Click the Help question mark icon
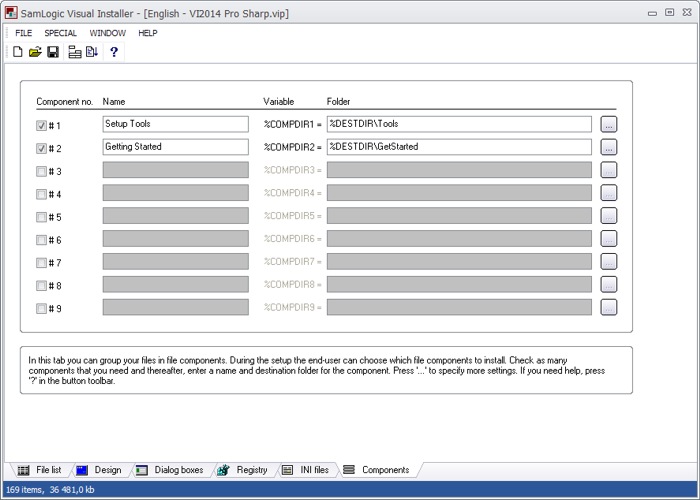 pyautogui.click(x=114, y=52)
